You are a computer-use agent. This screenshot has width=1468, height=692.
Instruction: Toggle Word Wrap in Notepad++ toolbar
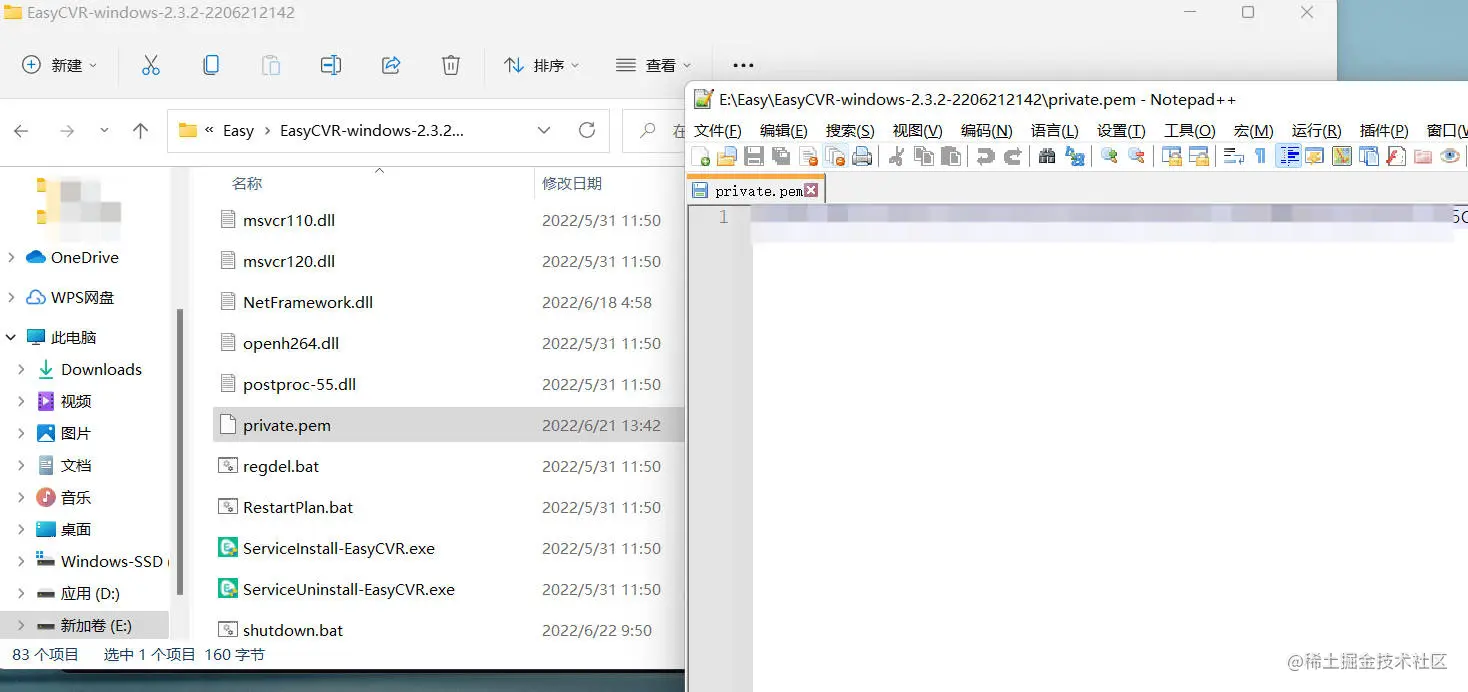(x=1234, y=156)
